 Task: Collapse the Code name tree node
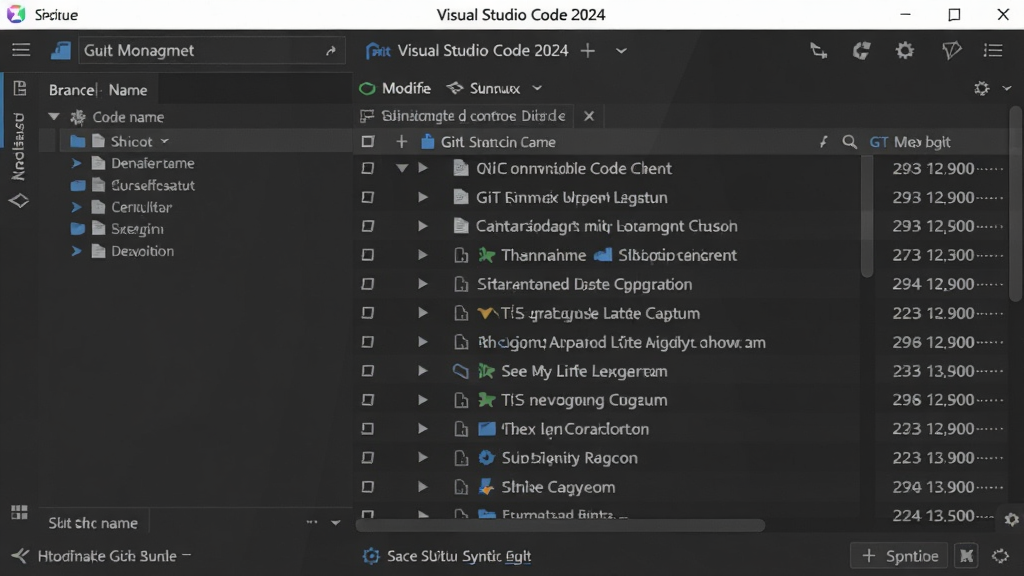coord(54,117)
